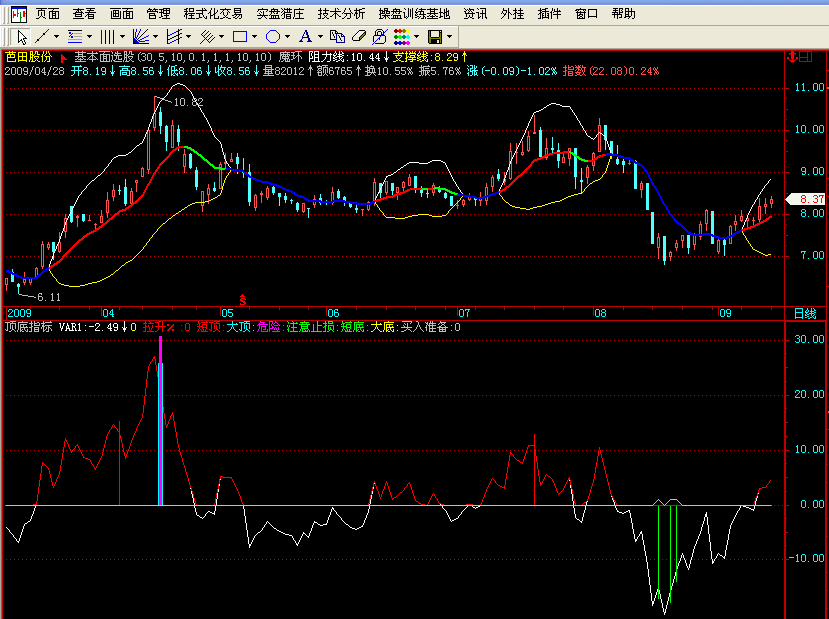This screenshot has height=619, width=829.
Task: Click the 8.37 current price tag
Action: point(807,199)
